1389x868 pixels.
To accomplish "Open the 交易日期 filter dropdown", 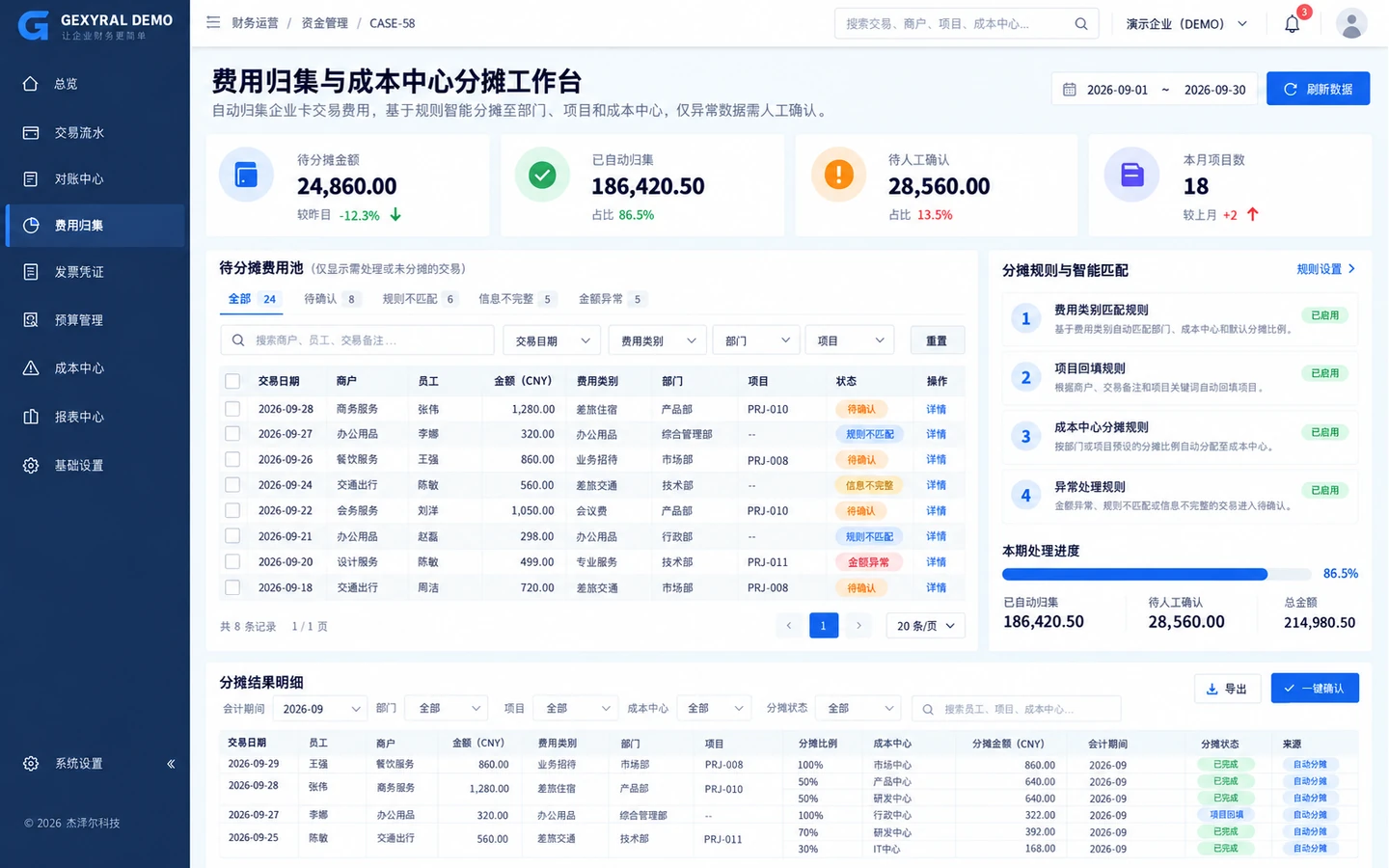I will (552, 340).
